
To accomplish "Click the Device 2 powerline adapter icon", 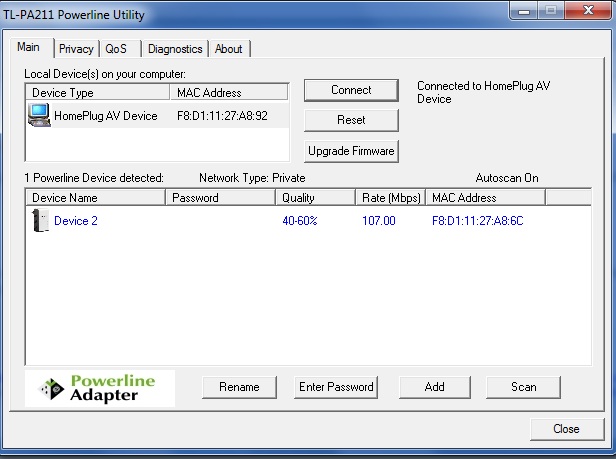I will (40, 220).
